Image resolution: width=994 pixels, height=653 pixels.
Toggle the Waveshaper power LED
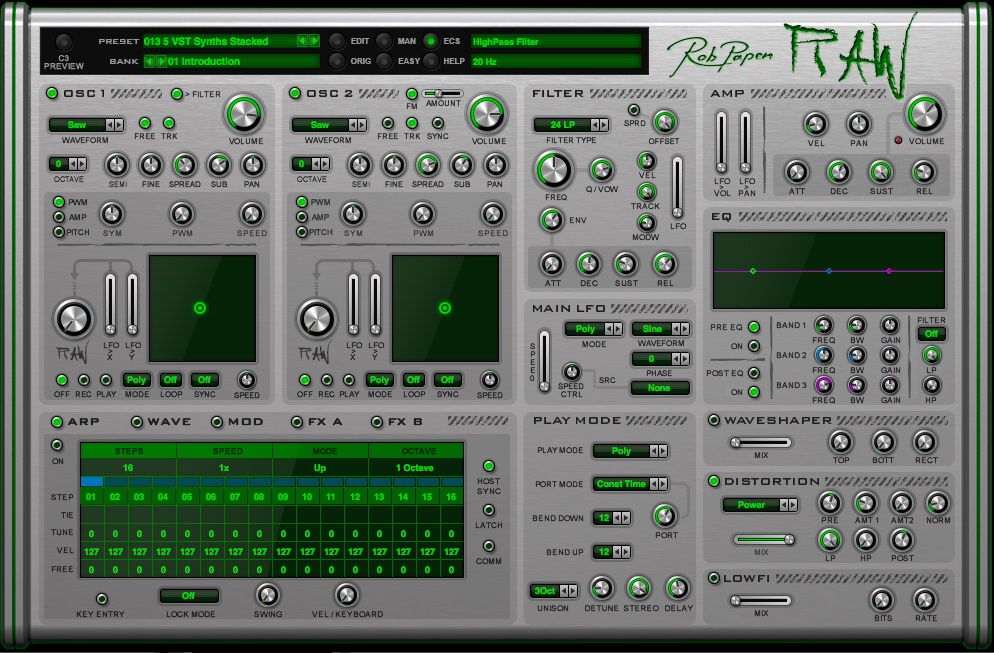coord(714,420)
